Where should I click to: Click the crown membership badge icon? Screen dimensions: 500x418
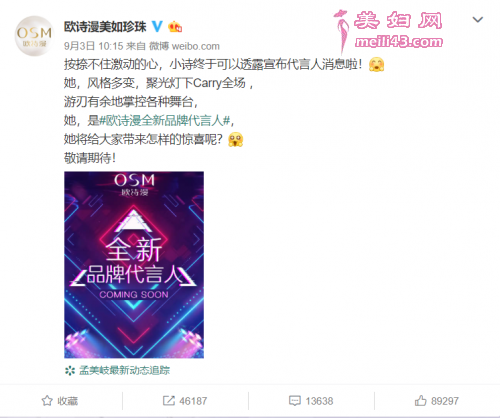pyautogui.click(x=175, y=26)
